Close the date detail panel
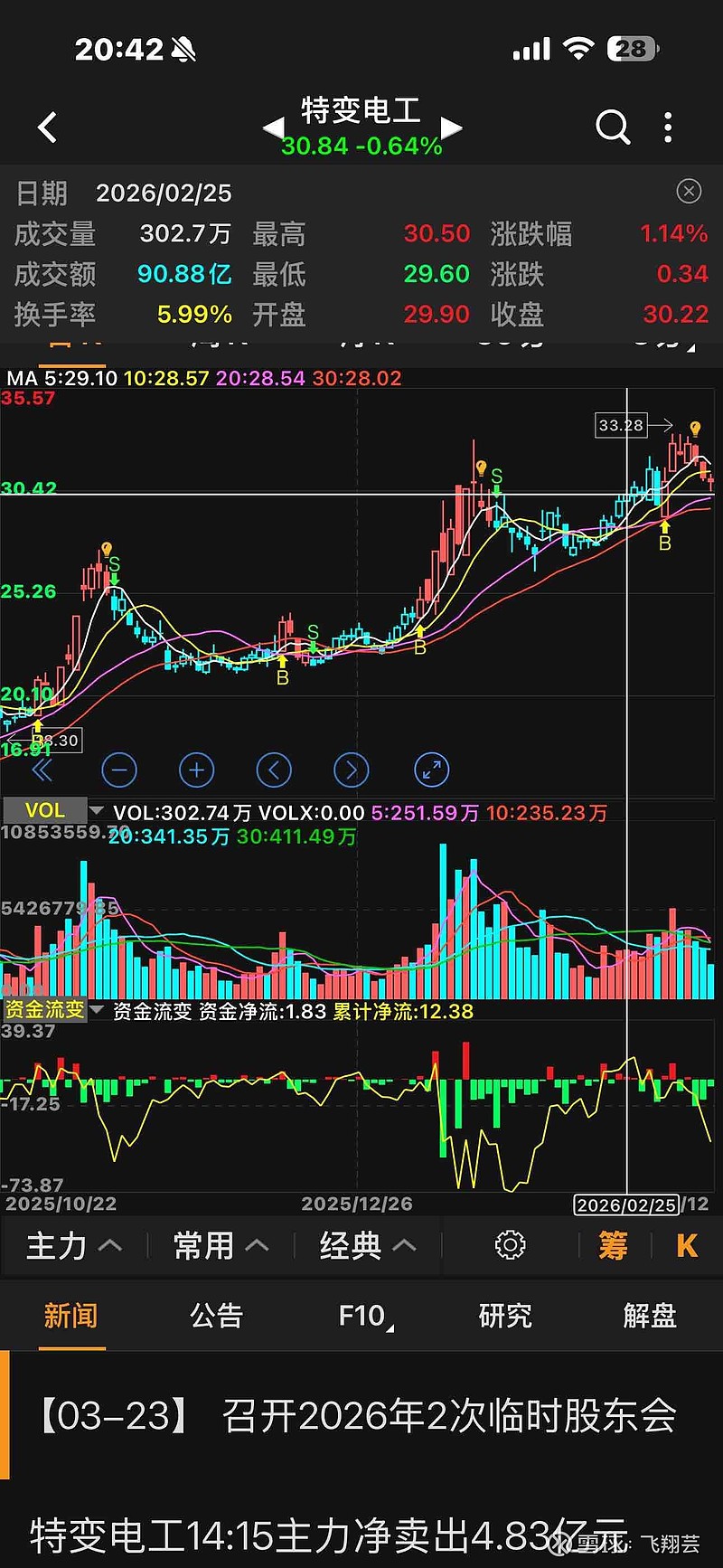Image resolution: width=723 pixels, height=1568 pixels. click(x=689, y=191)
